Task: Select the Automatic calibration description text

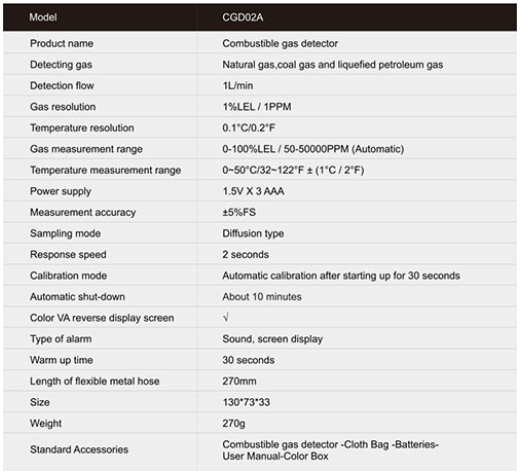Action: [x=341, y=276]
